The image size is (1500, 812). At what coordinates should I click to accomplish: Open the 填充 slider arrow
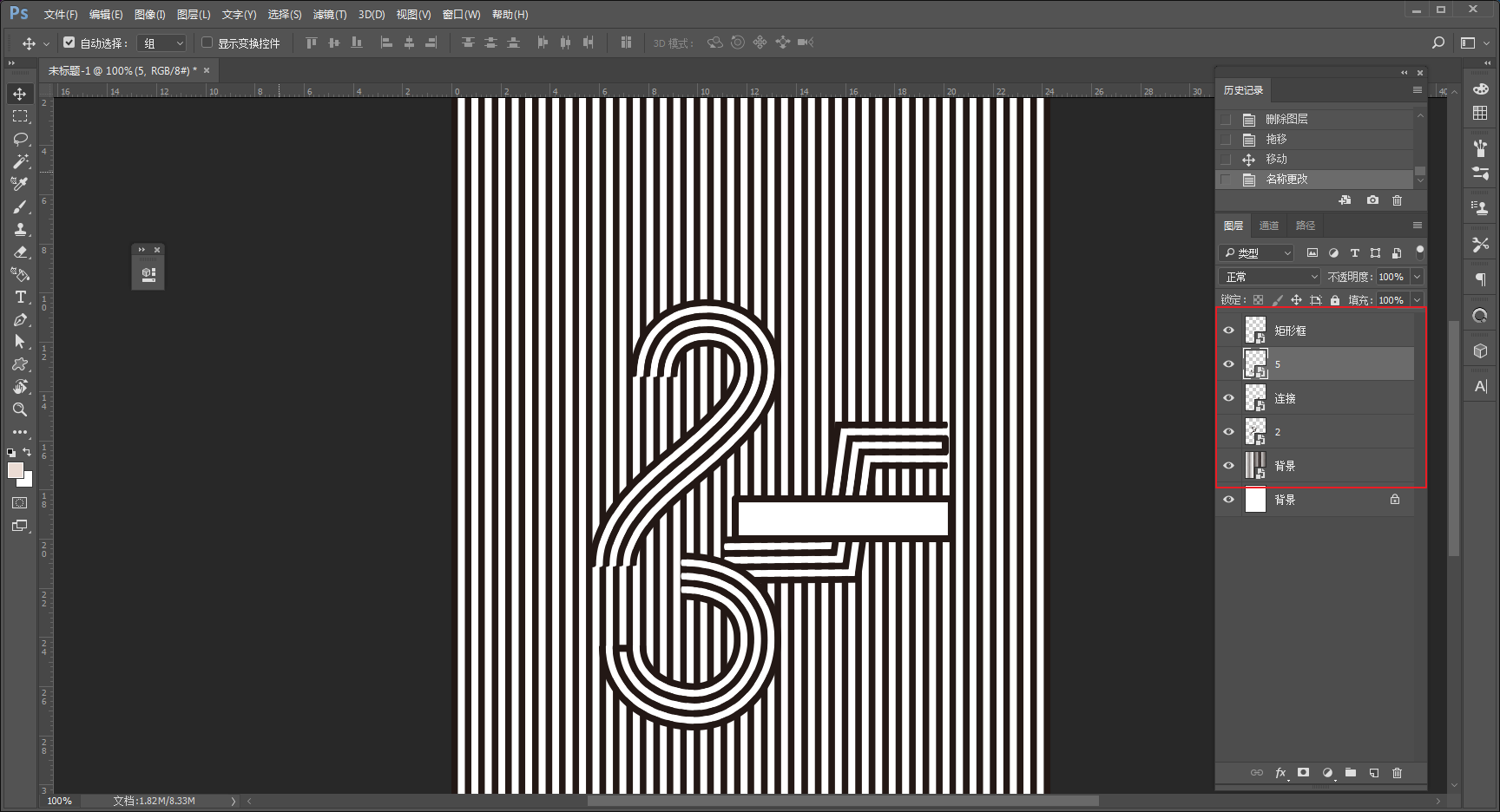[x=1418, y=300]
